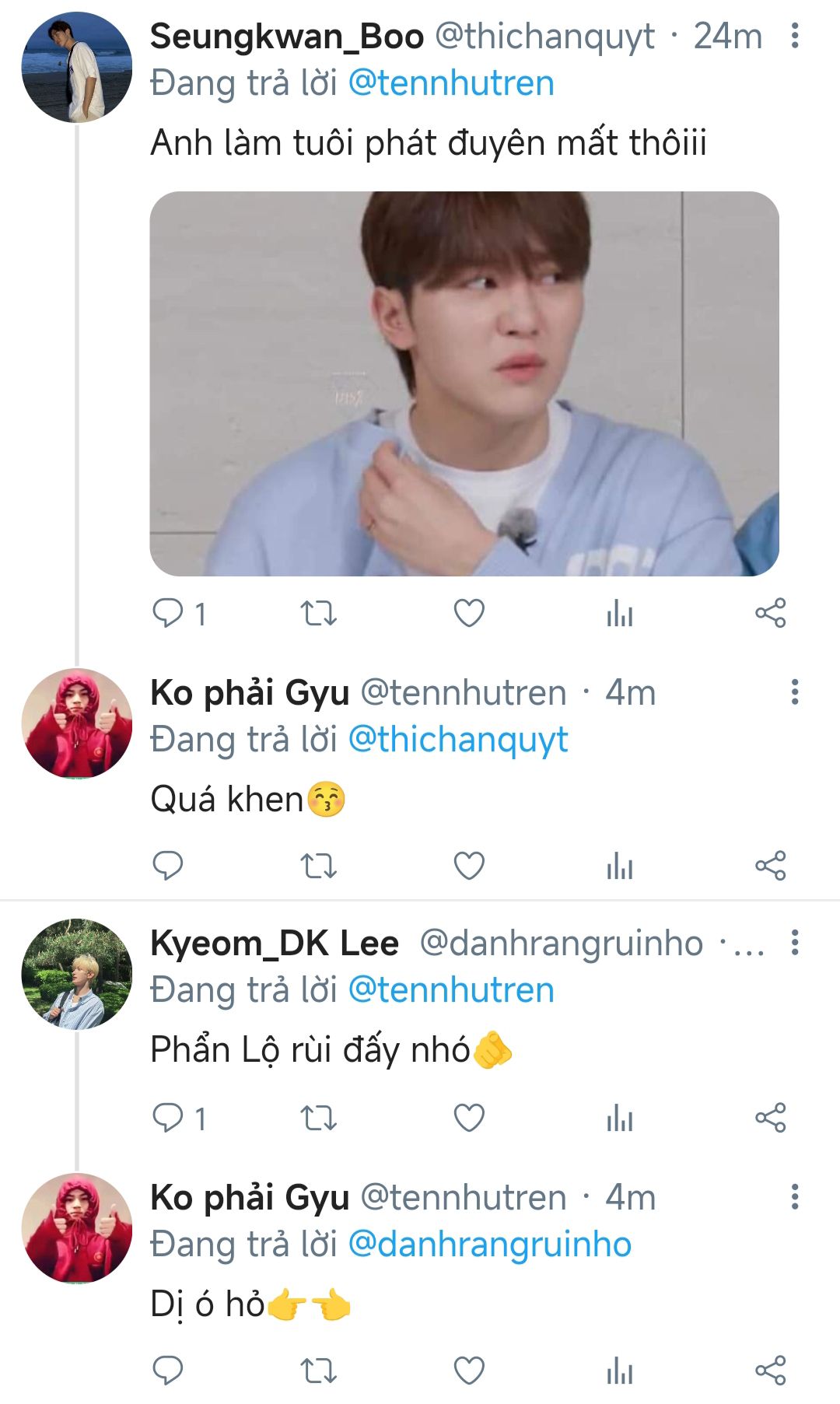Open @thichanquyt mention link in reply
This screenshot has width=840, height=1404.
click(x=458, y=740)
